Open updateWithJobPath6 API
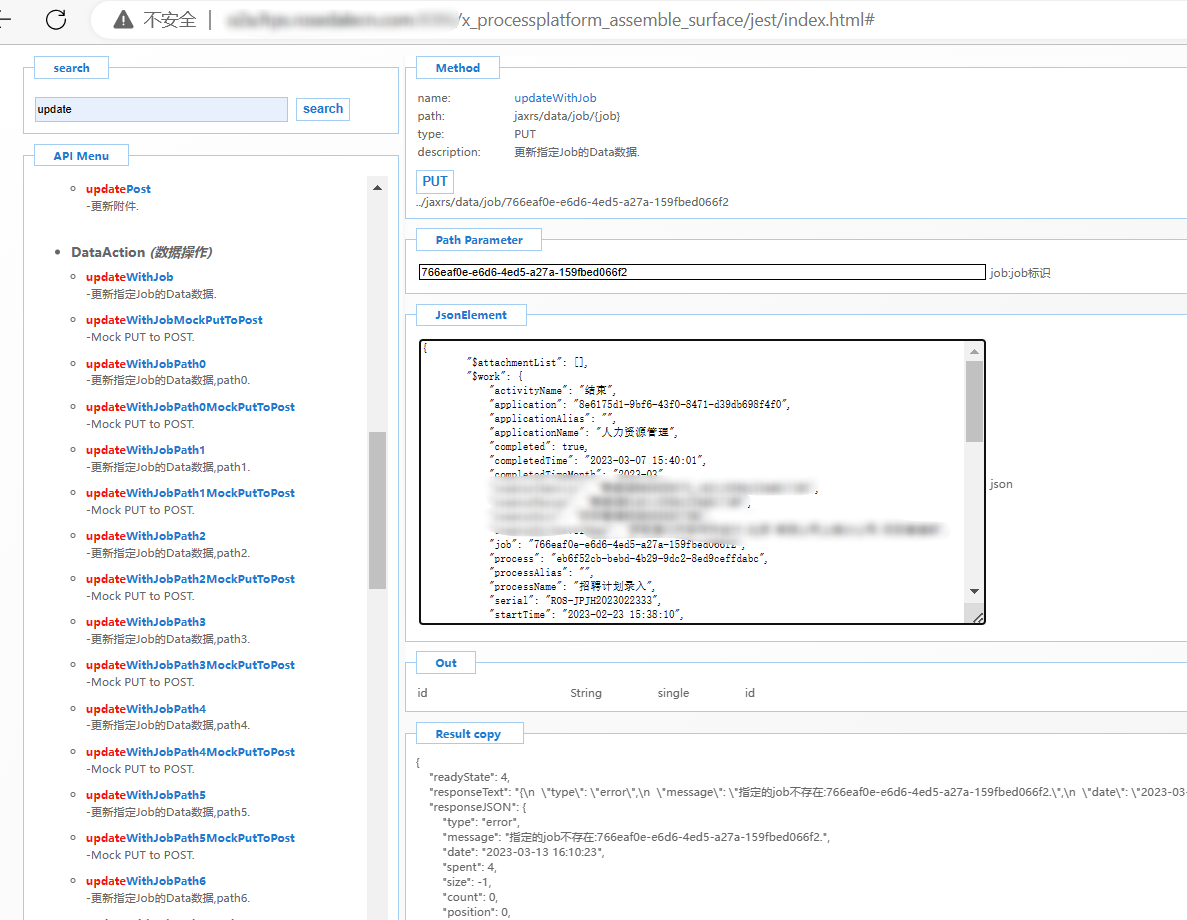 pos(145,881)
